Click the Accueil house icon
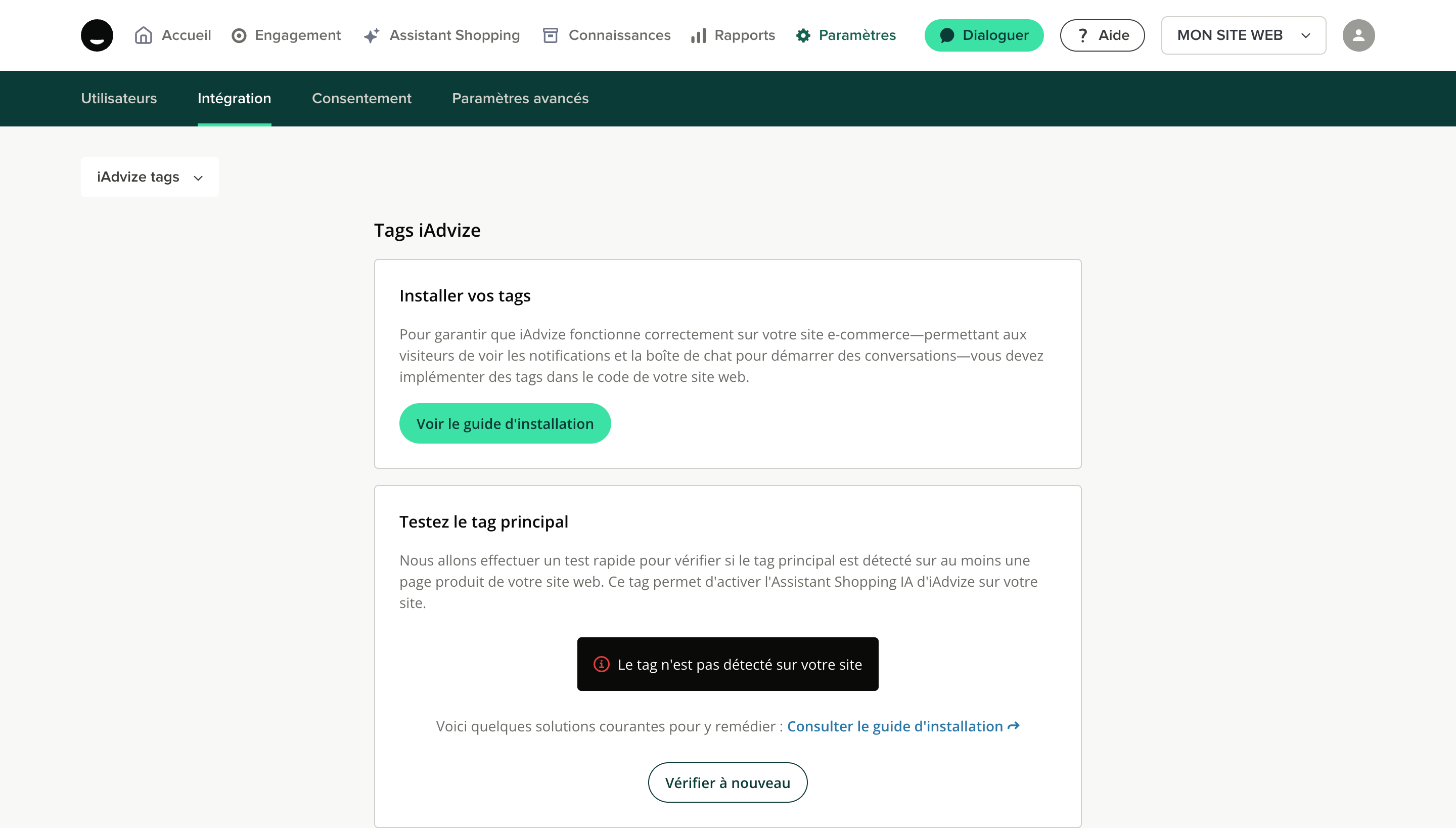 143,35
